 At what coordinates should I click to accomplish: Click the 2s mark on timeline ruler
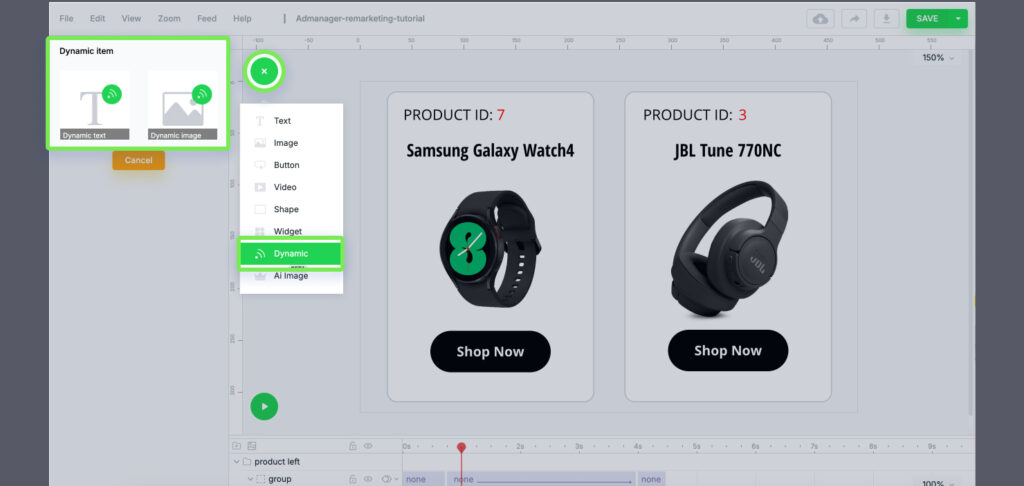pyautogui.click(x=520, y=446)
